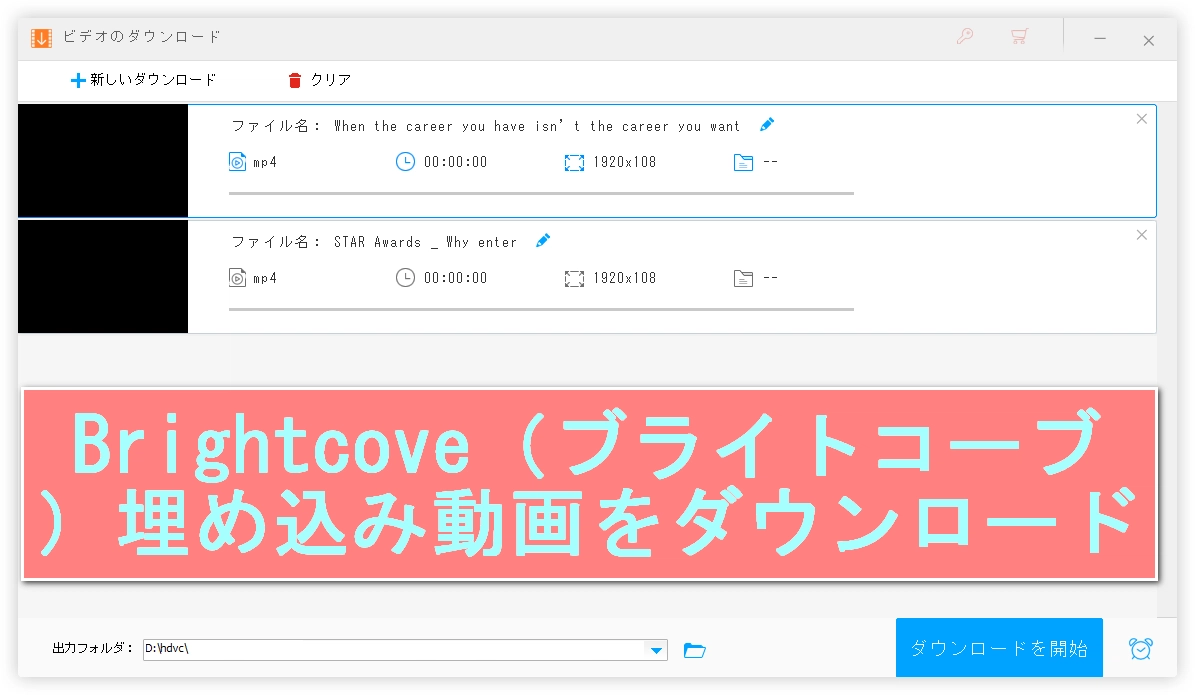Click mp4 format icon of 'When the career' item
1195x695 pixels.
(x=237, y=162)
